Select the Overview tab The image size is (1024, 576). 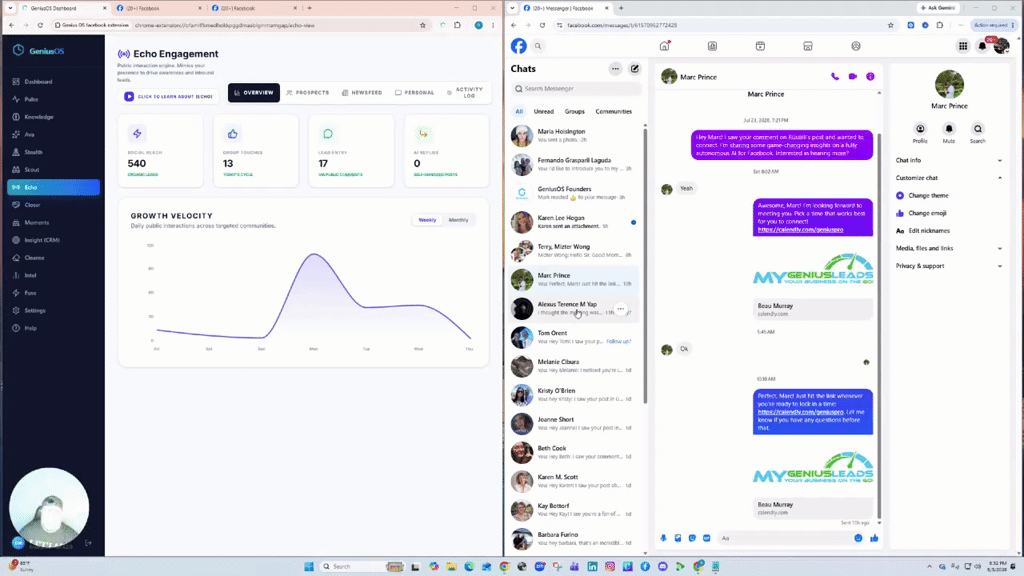[x=254, y=93]
